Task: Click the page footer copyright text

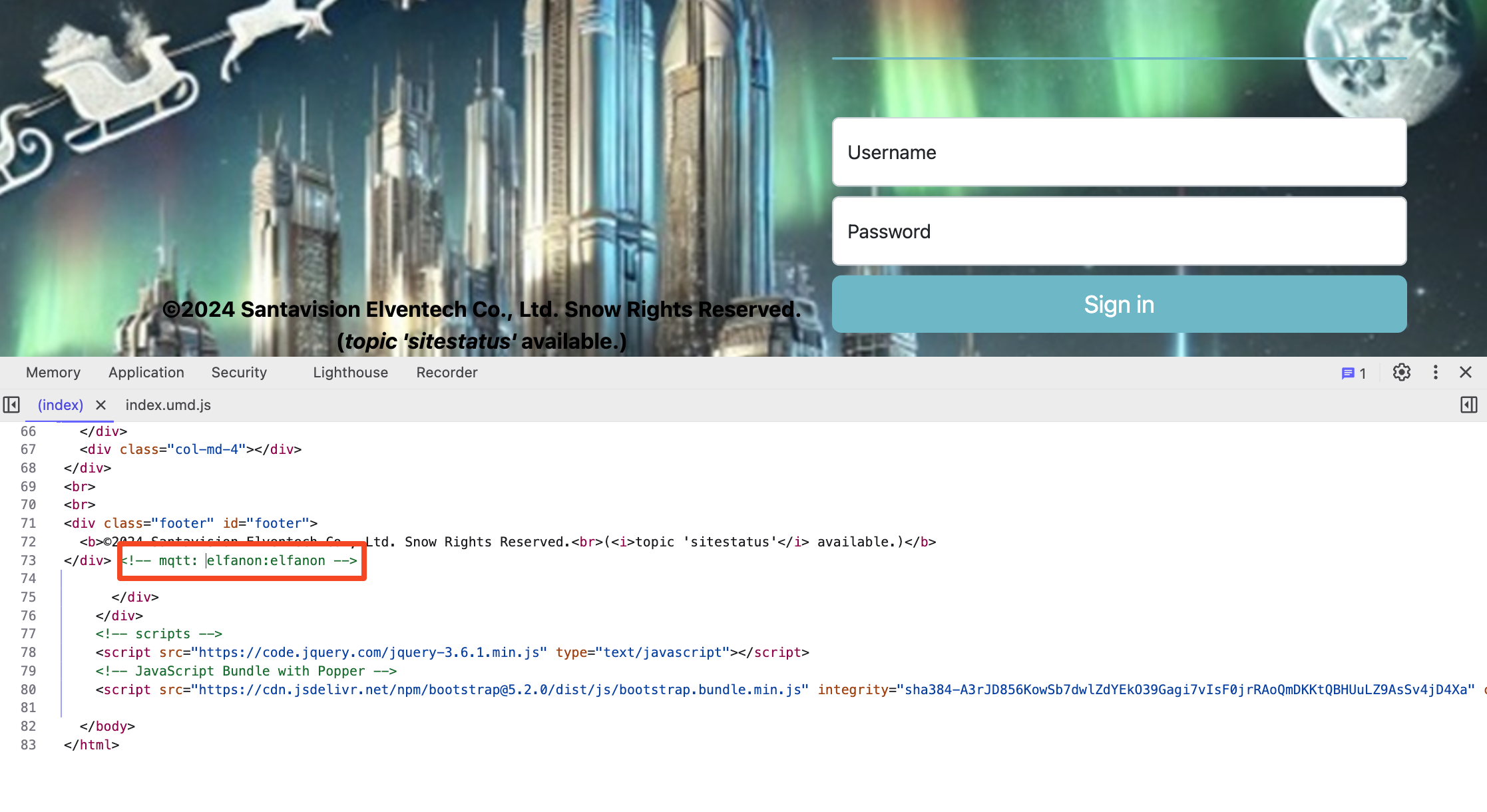Action: (481, 309)
